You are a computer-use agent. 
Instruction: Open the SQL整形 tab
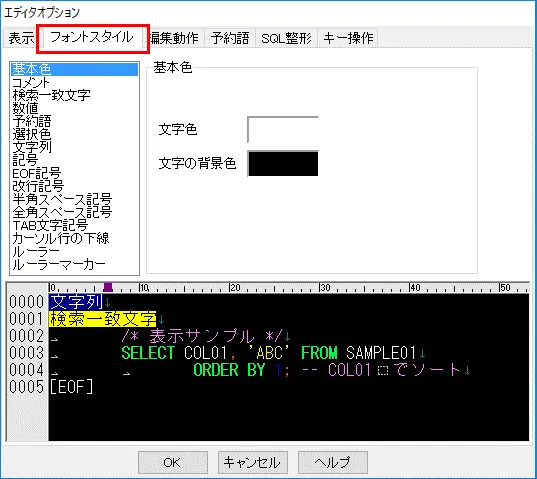tap(286, 38)
